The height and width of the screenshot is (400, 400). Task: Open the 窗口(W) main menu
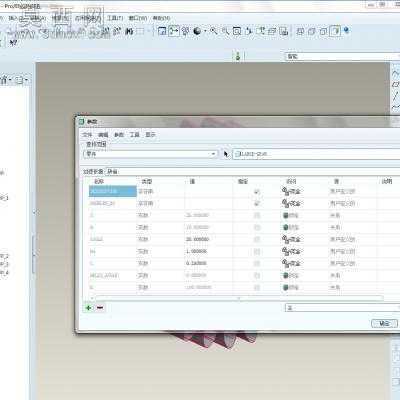(x=138, y=18)
